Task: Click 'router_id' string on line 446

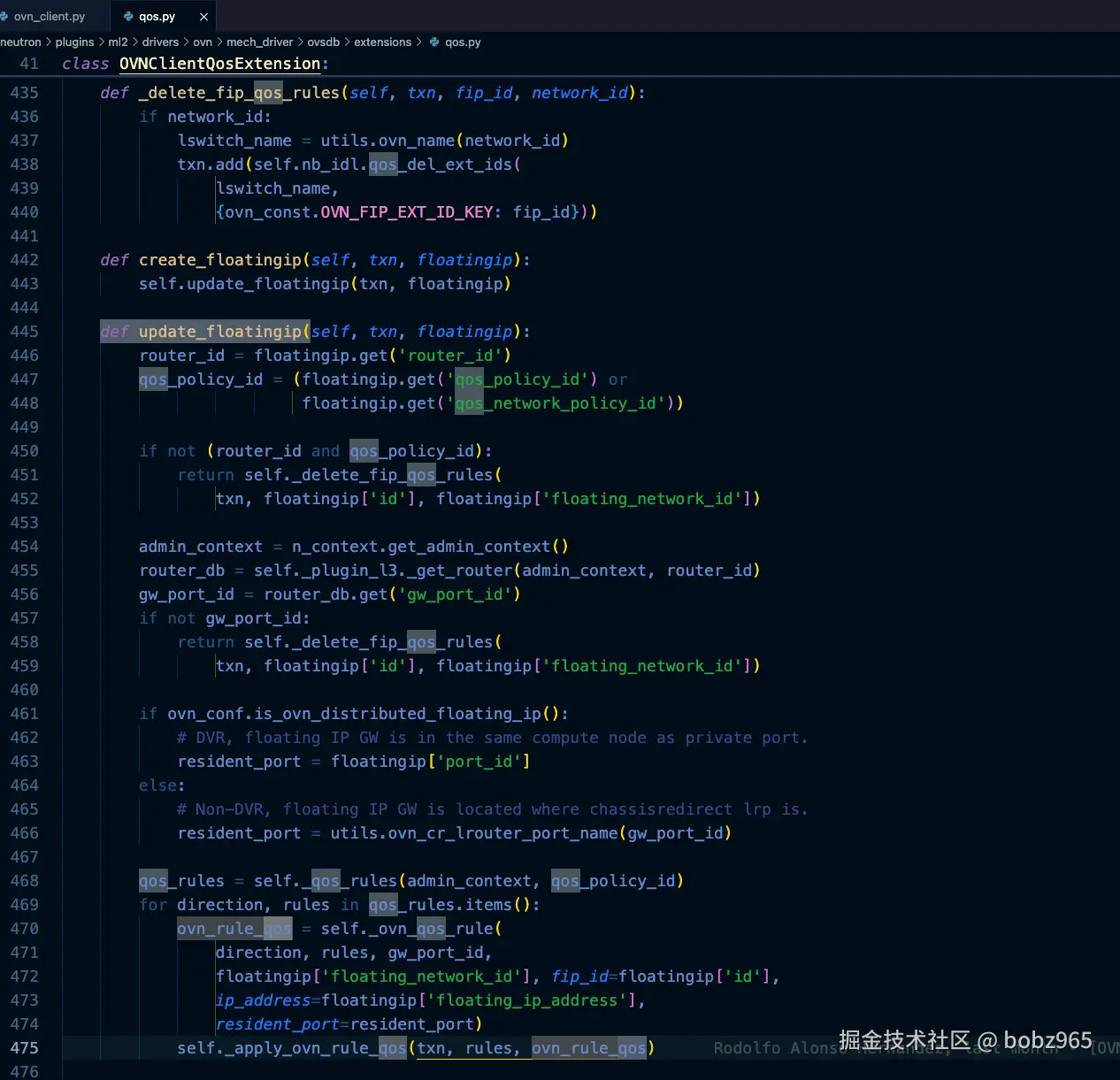Action: pos(449,356)
